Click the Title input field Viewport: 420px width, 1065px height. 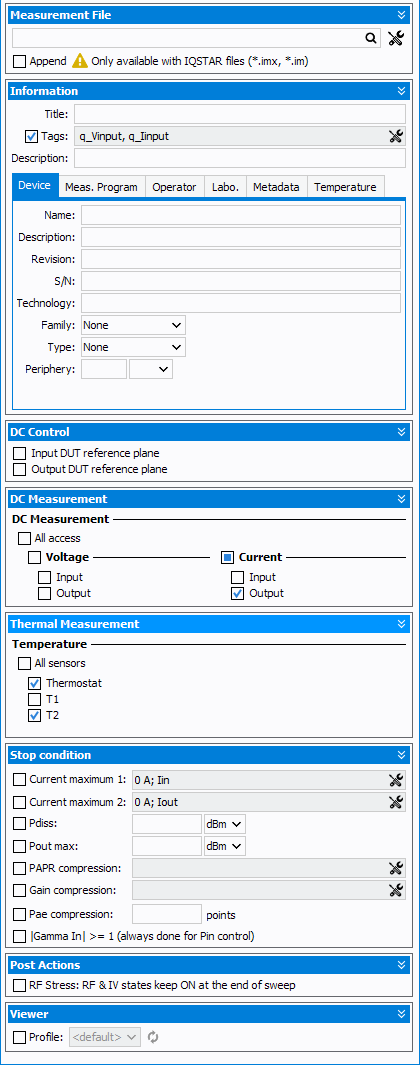[x=240, y=114]
